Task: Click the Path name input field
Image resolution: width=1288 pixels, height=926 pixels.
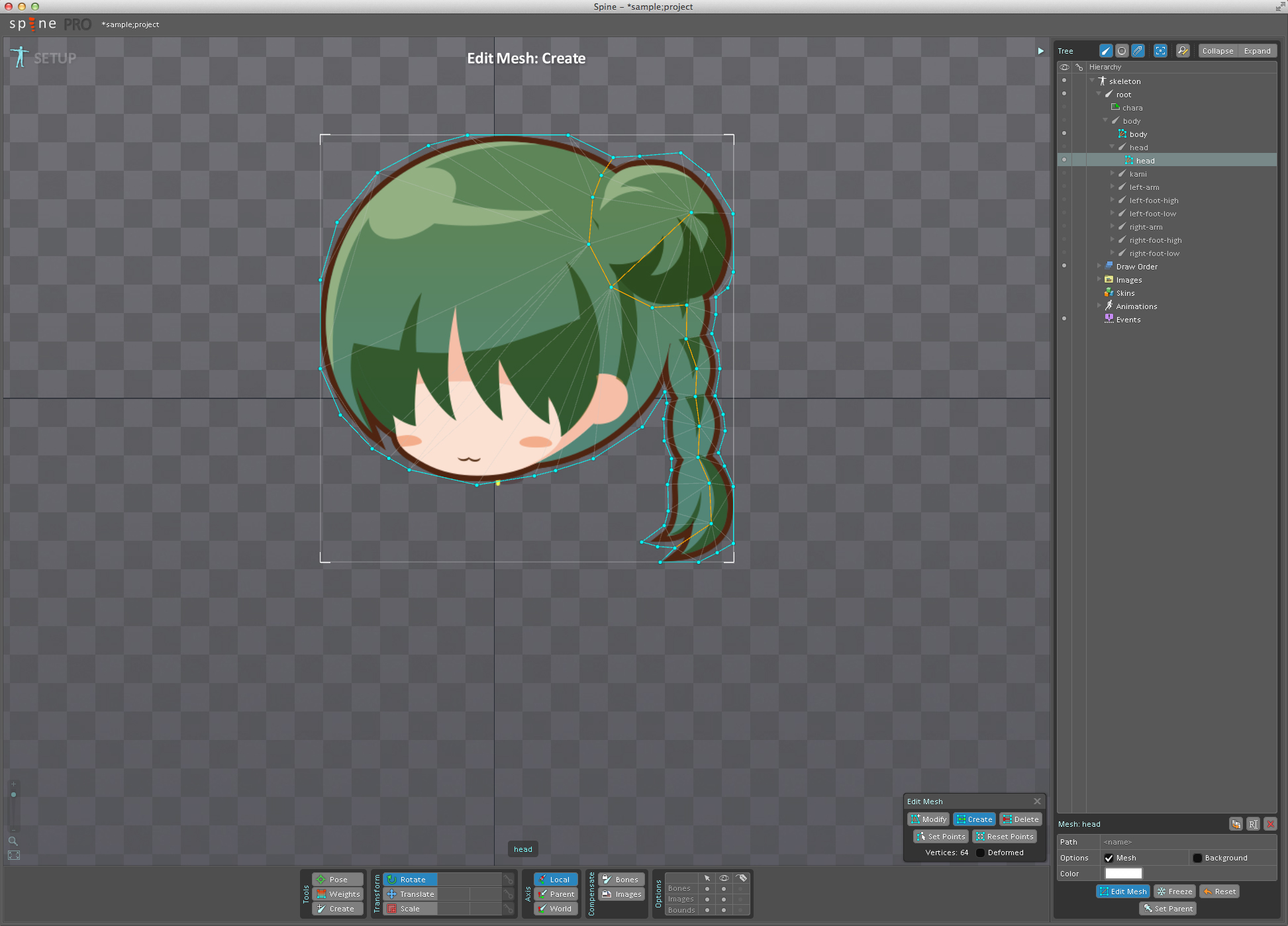Action: point(1188,842)
